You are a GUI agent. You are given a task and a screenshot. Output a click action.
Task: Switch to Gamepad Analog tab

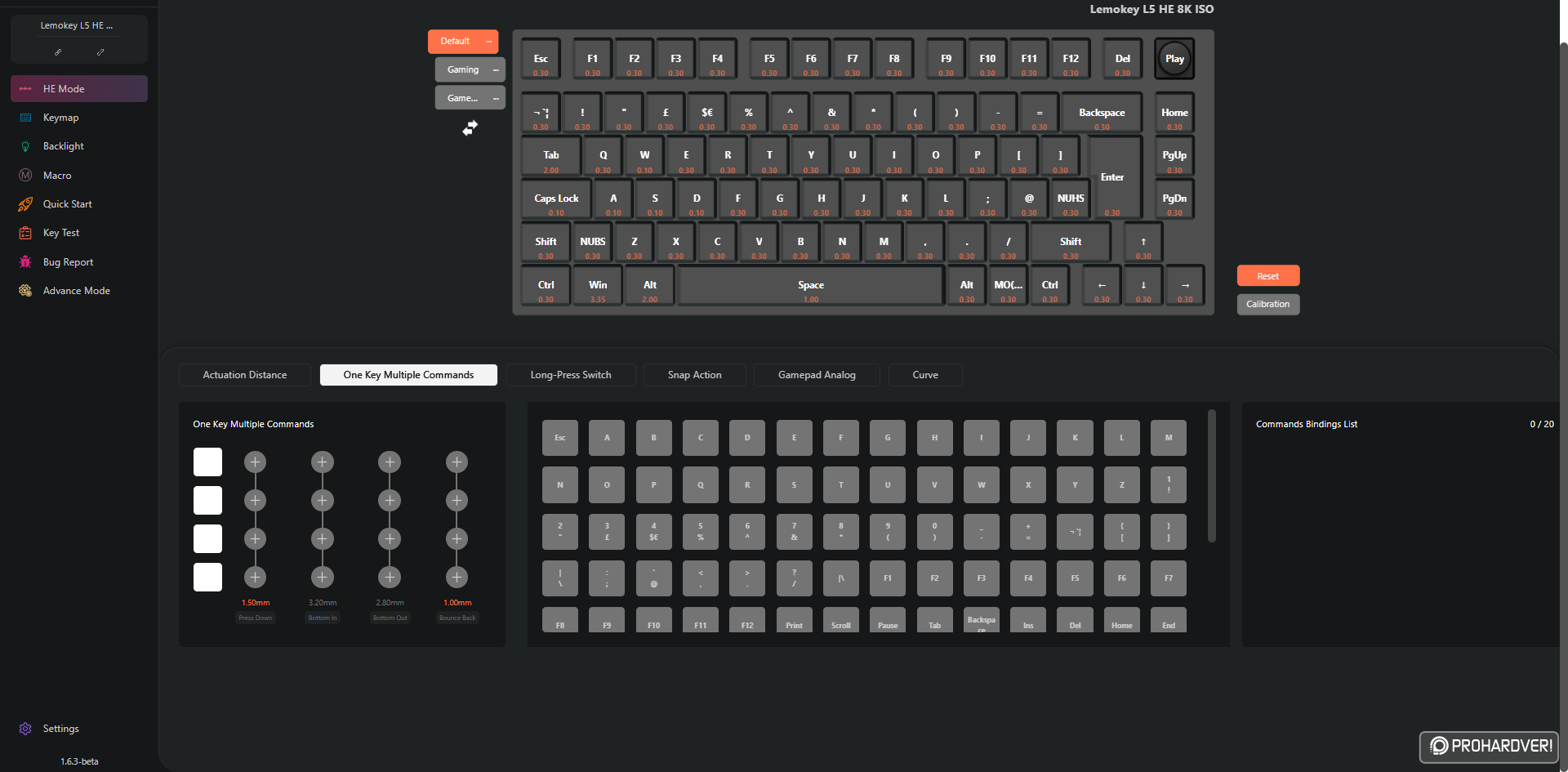point(817,375)
